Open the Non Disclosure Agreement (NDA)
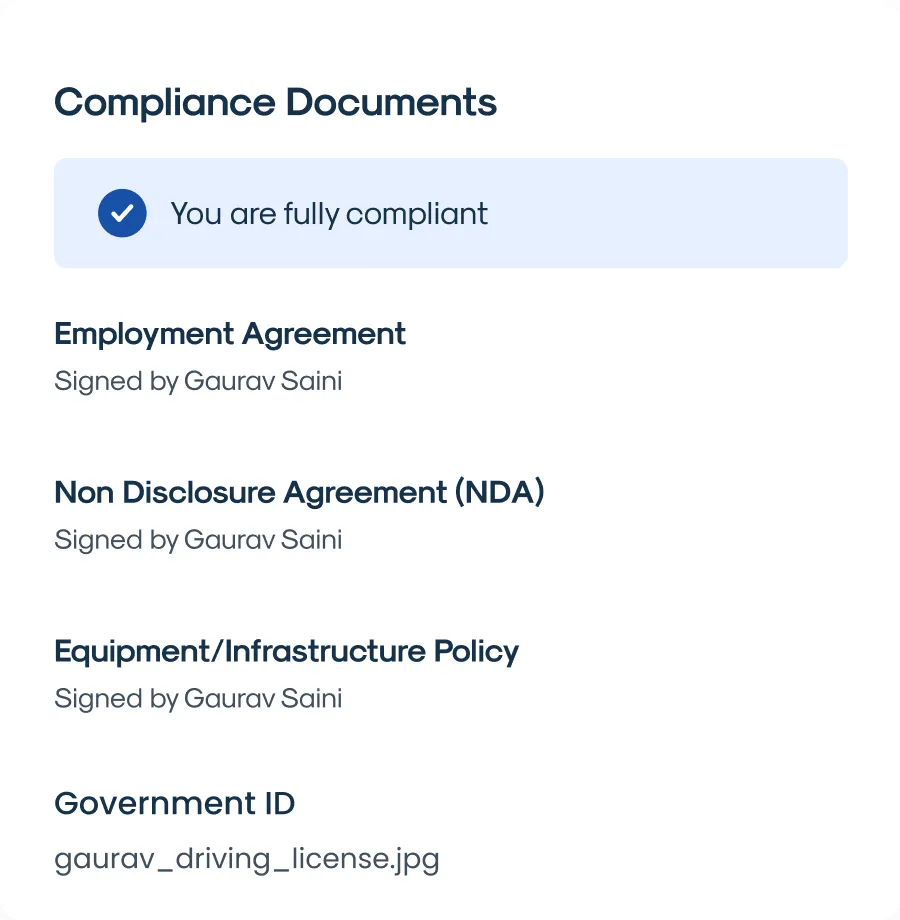Viewport: 900px width, 920px height. pyautogui.click(x=299, y=492)
